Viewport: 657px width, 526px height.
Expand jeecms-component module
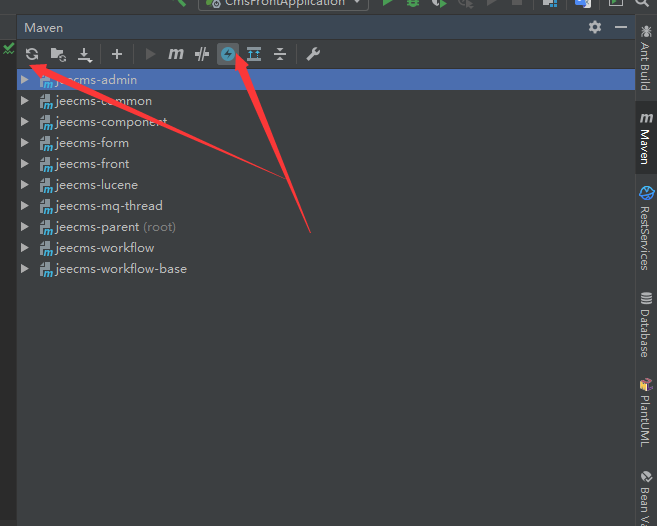[x=25, y=122]
